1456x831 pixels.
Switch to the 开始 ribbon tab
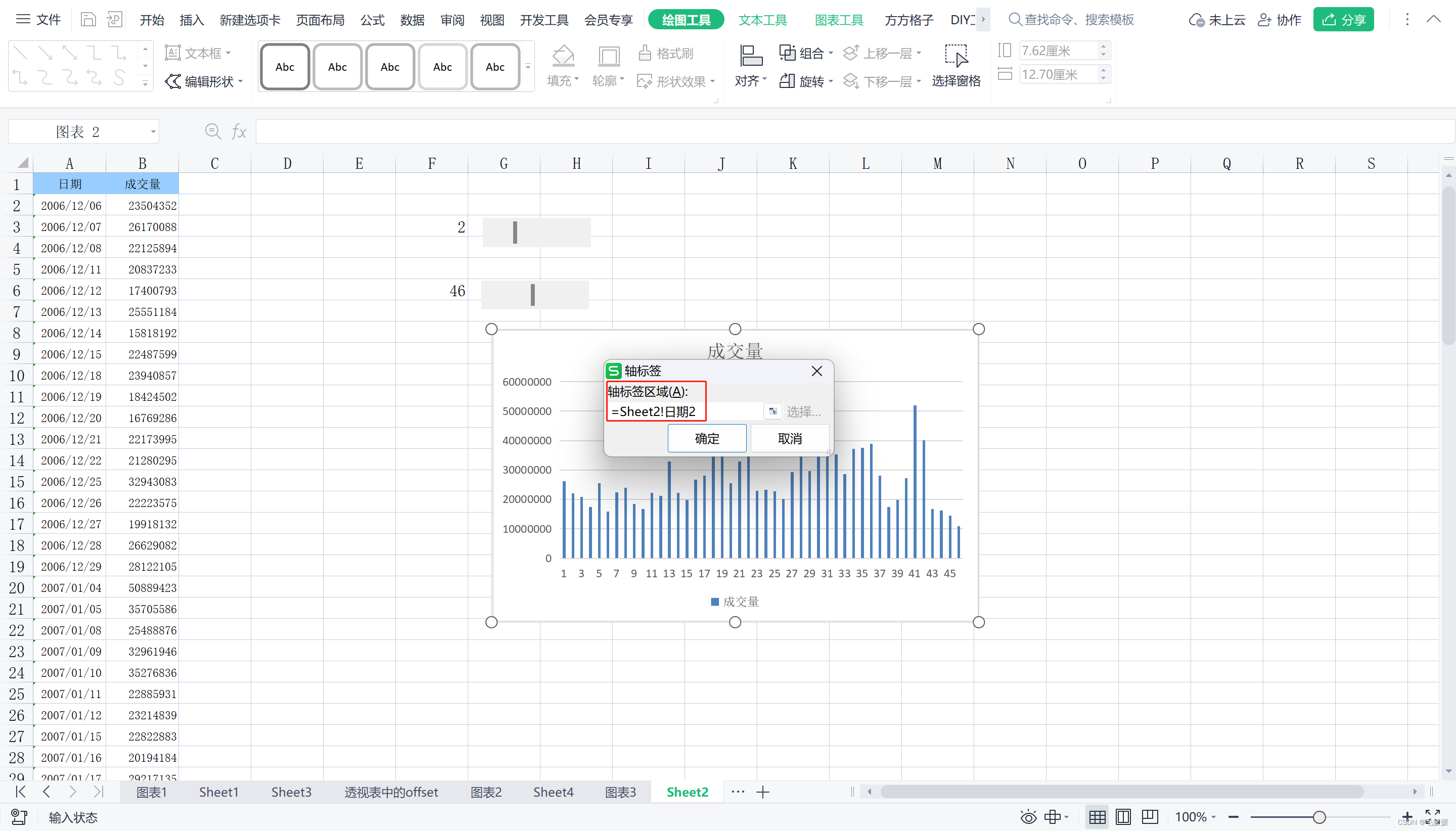point(152,20)
